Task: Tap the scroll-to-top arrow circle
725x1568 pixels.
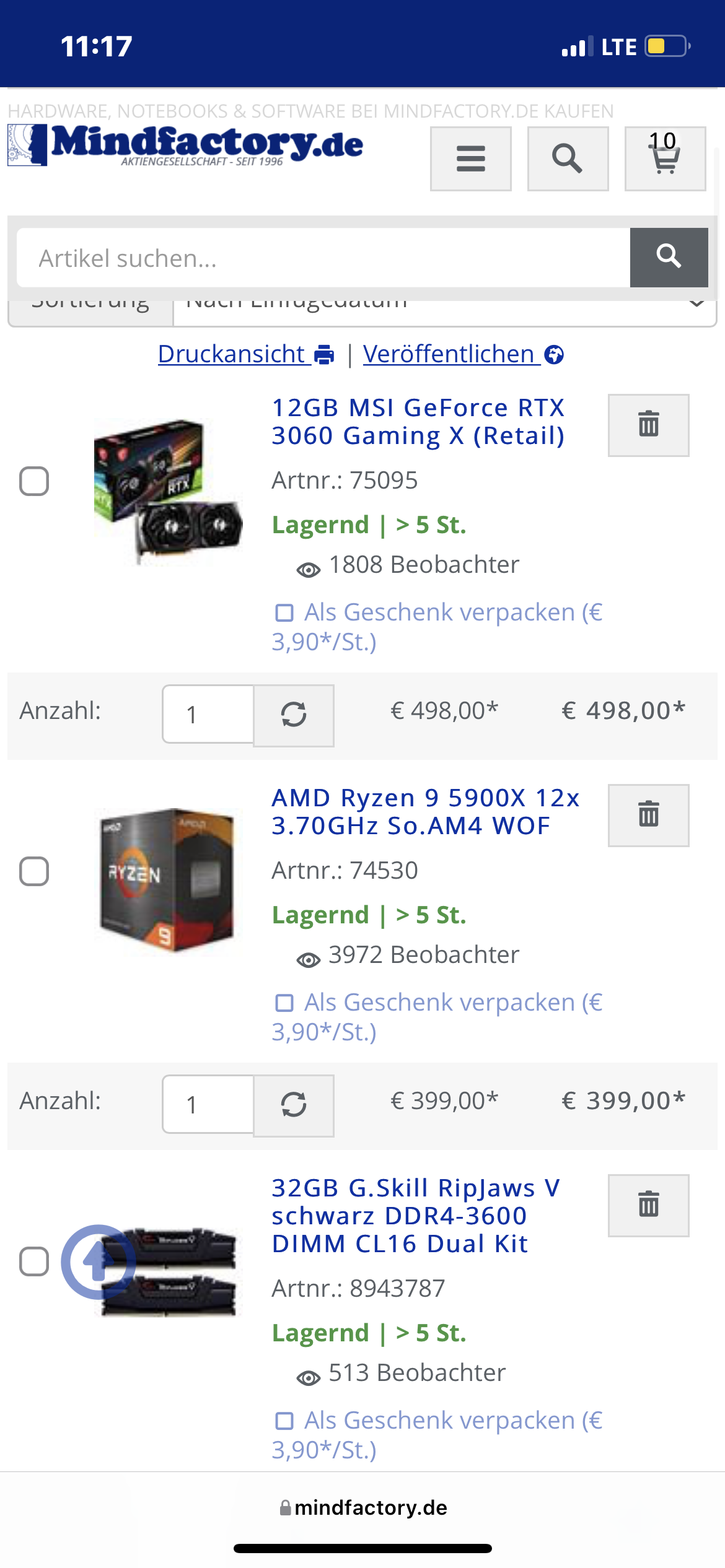Action: click(98, 1261)
